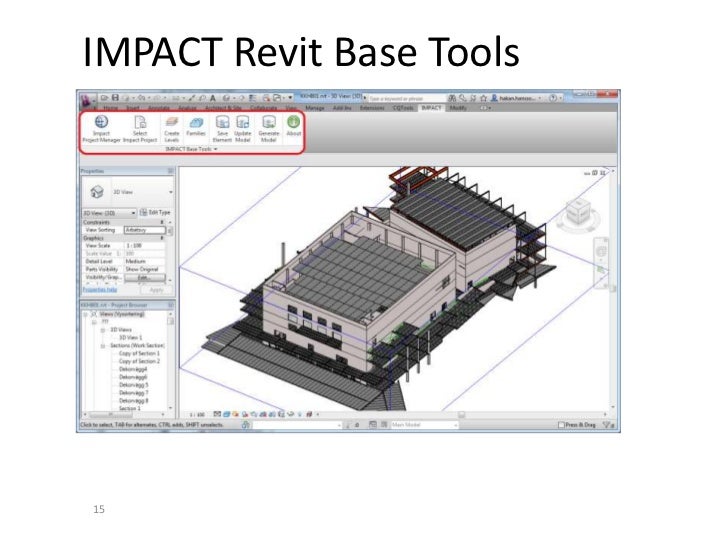Open the 3D View type selector dropdown arrow
728x546 pixels.
171,192
